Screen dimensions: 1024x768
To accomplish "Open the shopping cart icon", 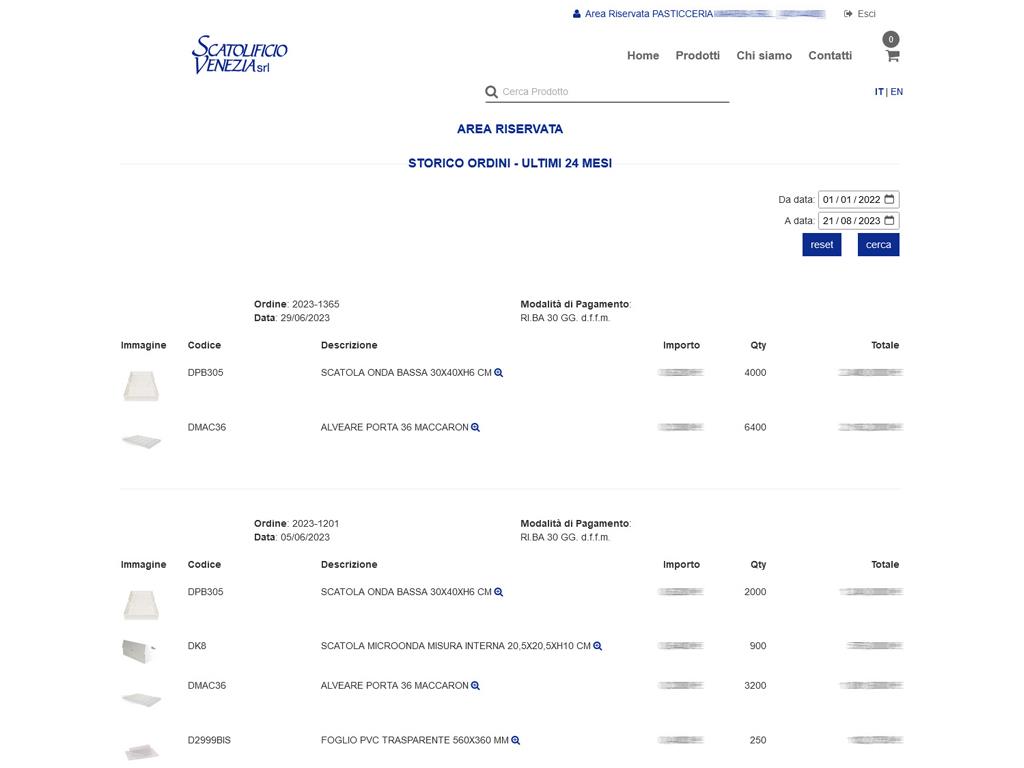I will [892, 56].
